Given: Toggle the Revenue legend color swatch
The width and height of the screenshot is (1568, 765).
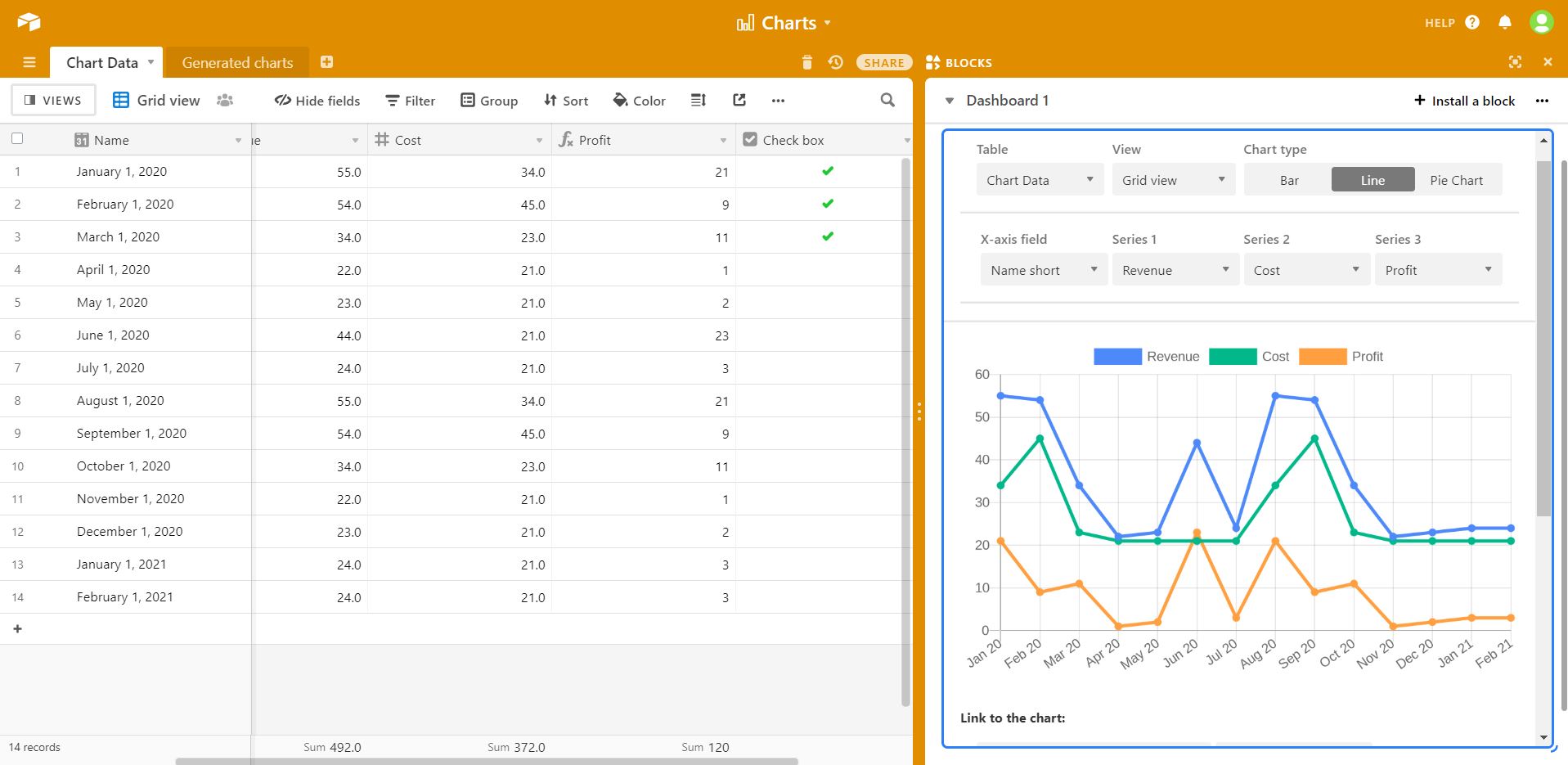Looking at the screenshot, I should (x=1117, y=356).
